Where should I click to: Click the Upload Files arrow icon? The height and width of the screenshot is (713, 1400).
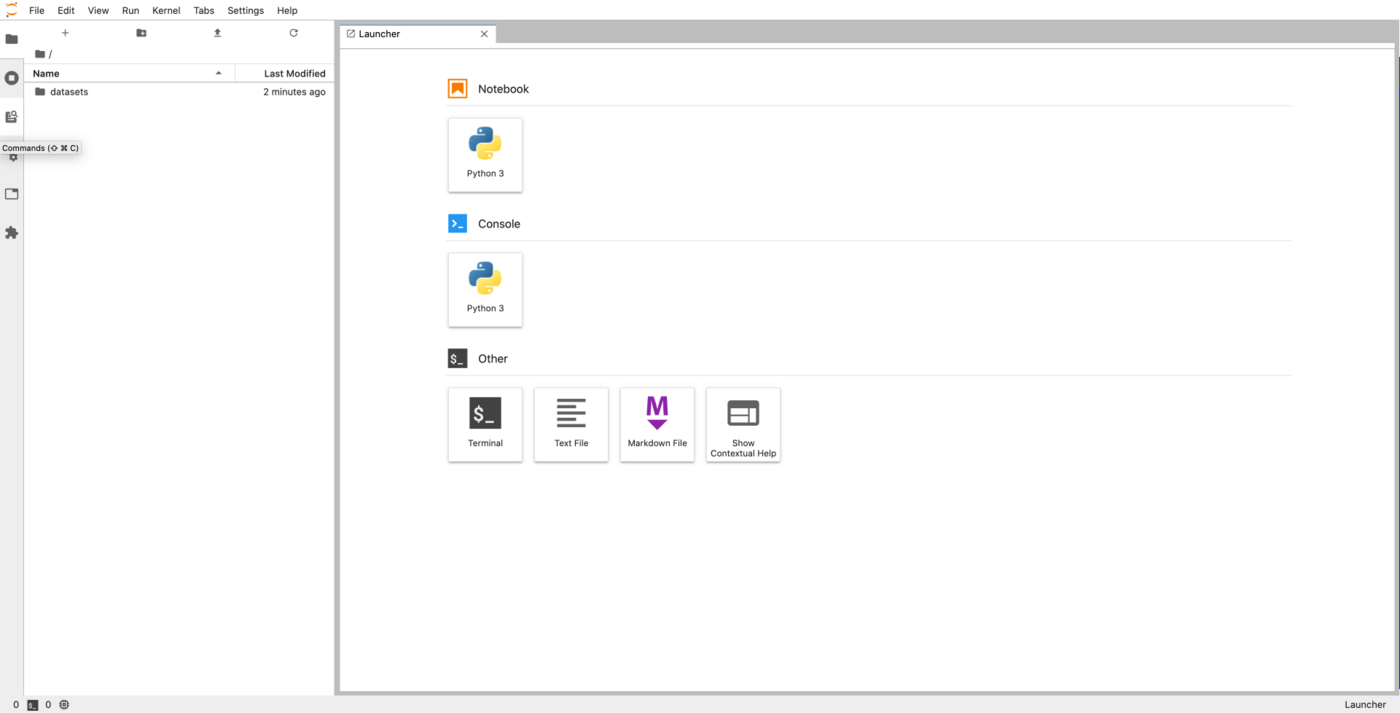[x=217, y=33]
